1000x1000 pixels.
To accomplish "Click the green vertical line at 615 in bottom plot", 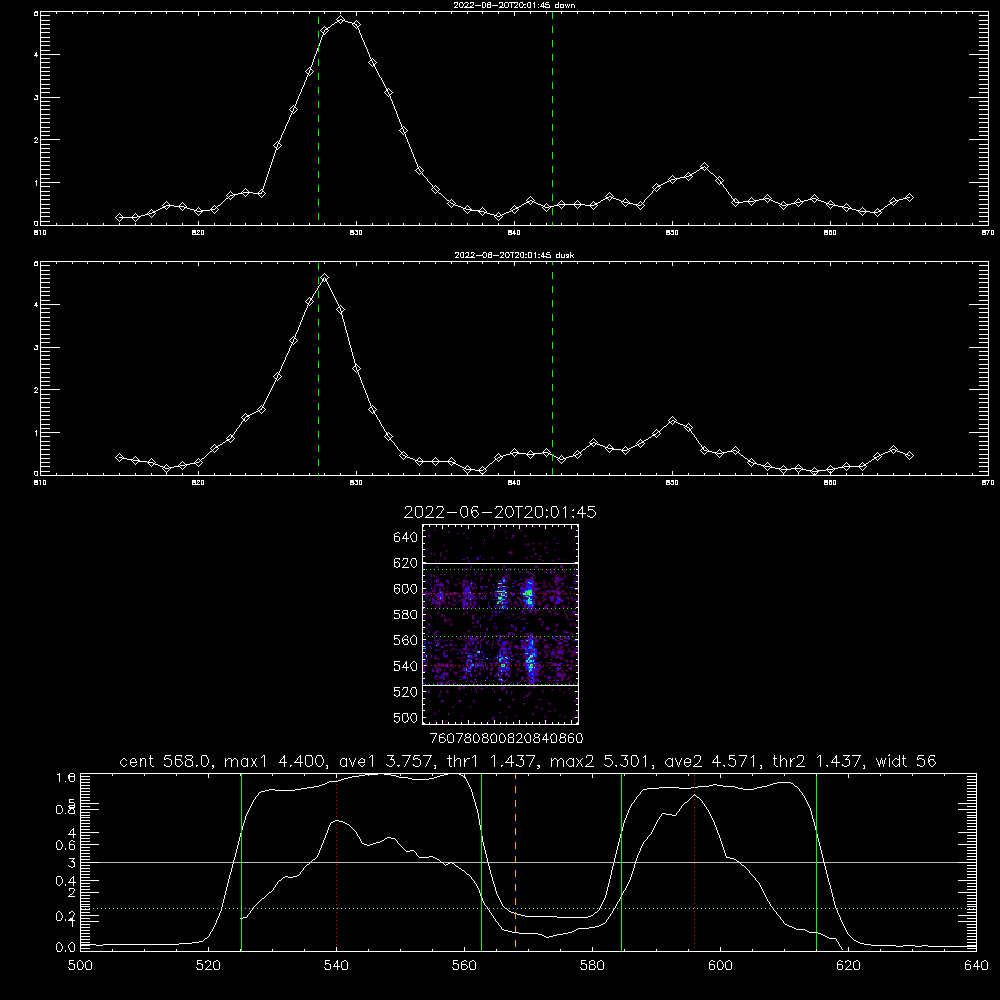I will pos(816,861).
